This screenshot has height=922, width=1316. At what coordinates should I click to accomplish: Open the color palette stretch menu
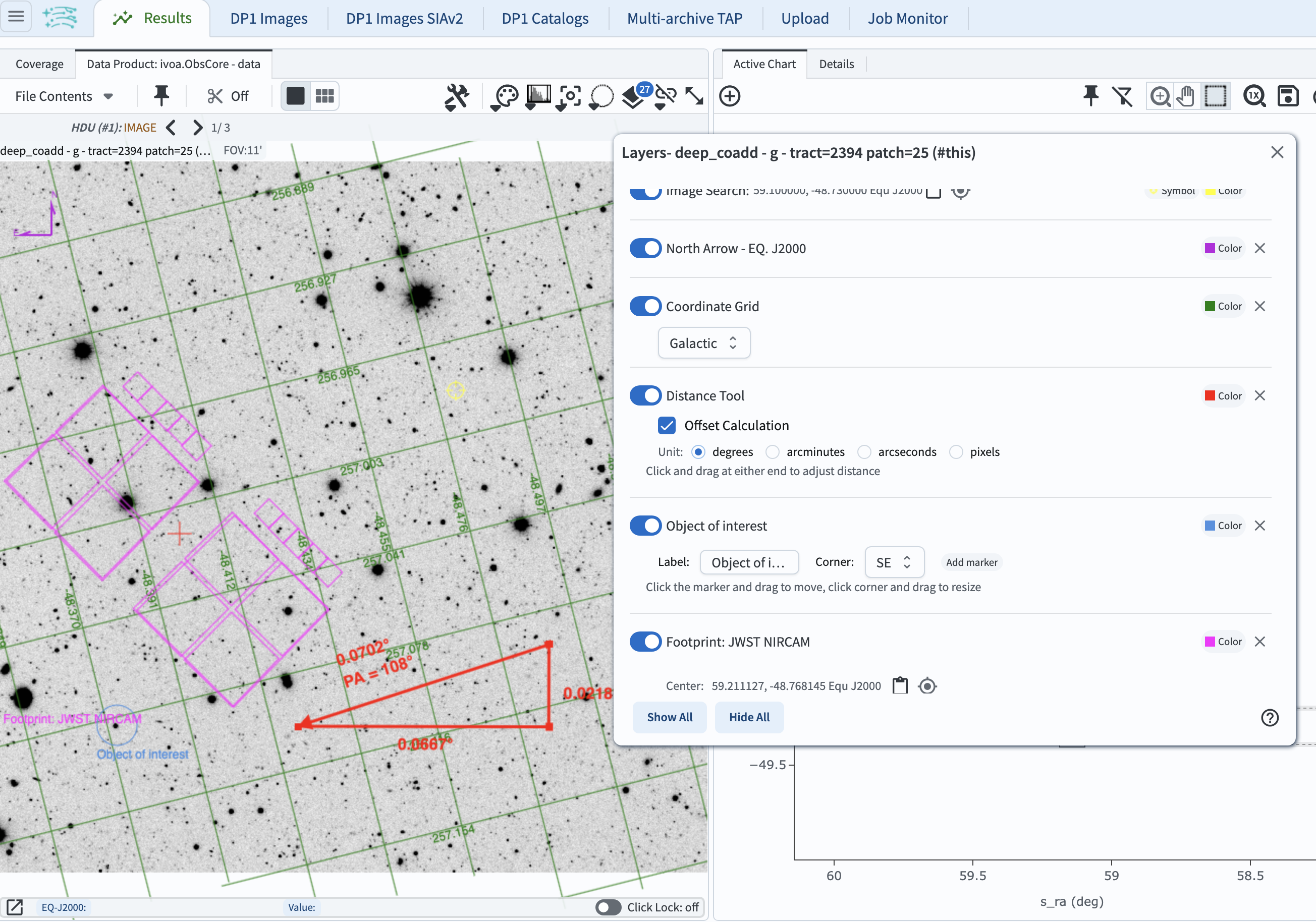506,96
